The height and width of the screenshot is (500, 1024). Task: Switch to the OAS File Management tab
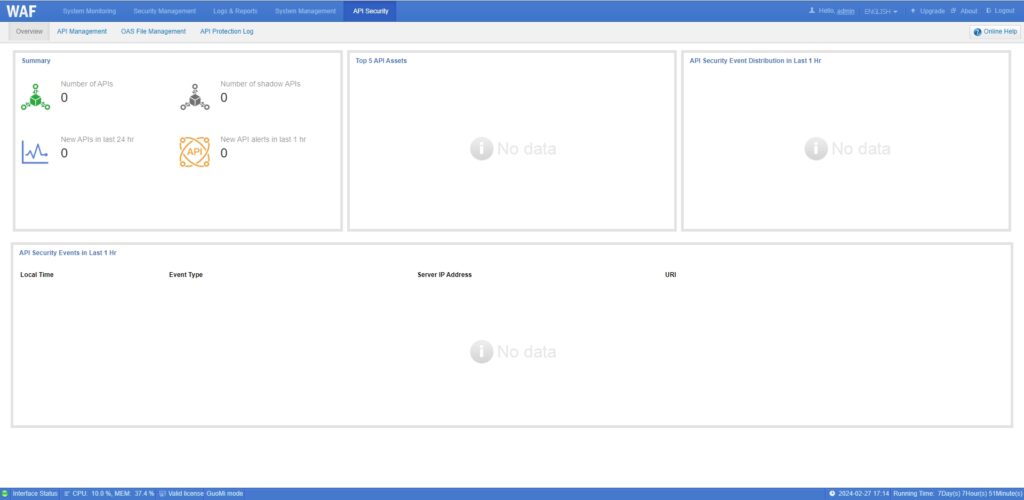[x=153, y=31]
